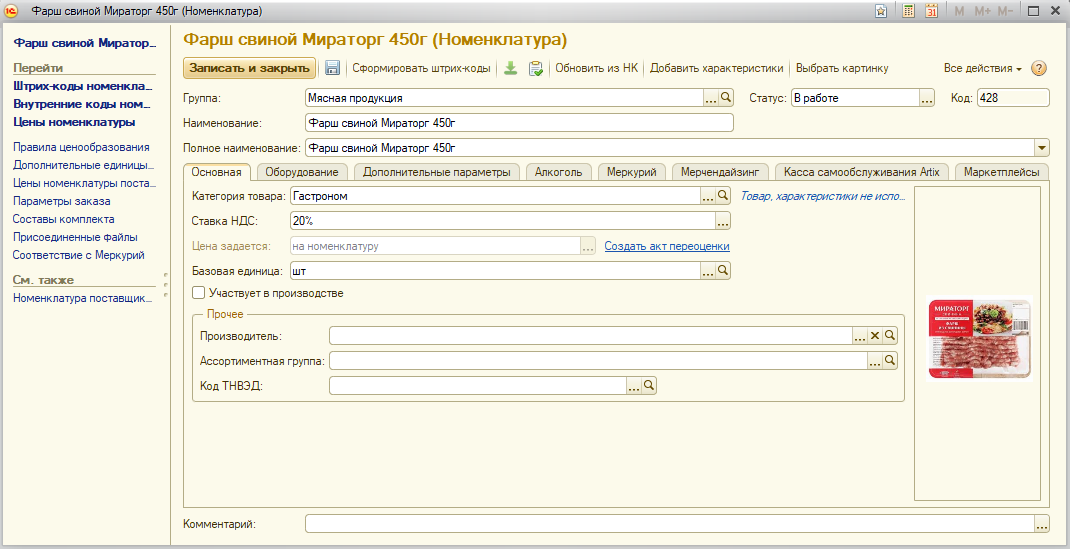The height and width of the screenshot is (549, 1070).
Task: Click magnifier icon next to Группа field
Action: pos(726,98)
